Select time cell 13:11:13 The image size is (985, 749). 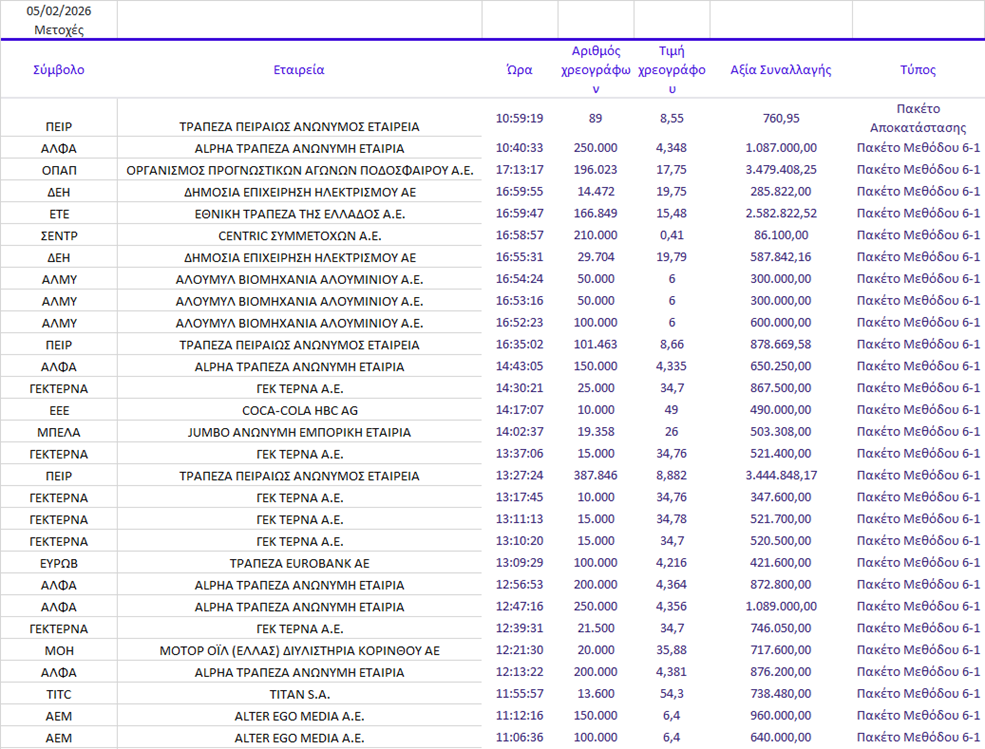click(520, 519)
